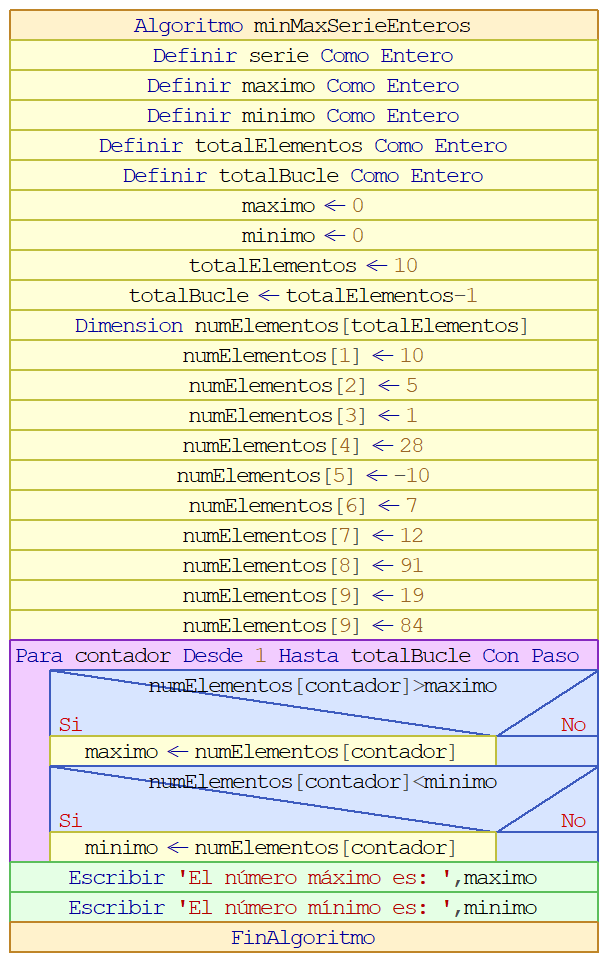Select the numElementos[contador]>maximo condition
This screenshot has width=608, height=962.
323,685
